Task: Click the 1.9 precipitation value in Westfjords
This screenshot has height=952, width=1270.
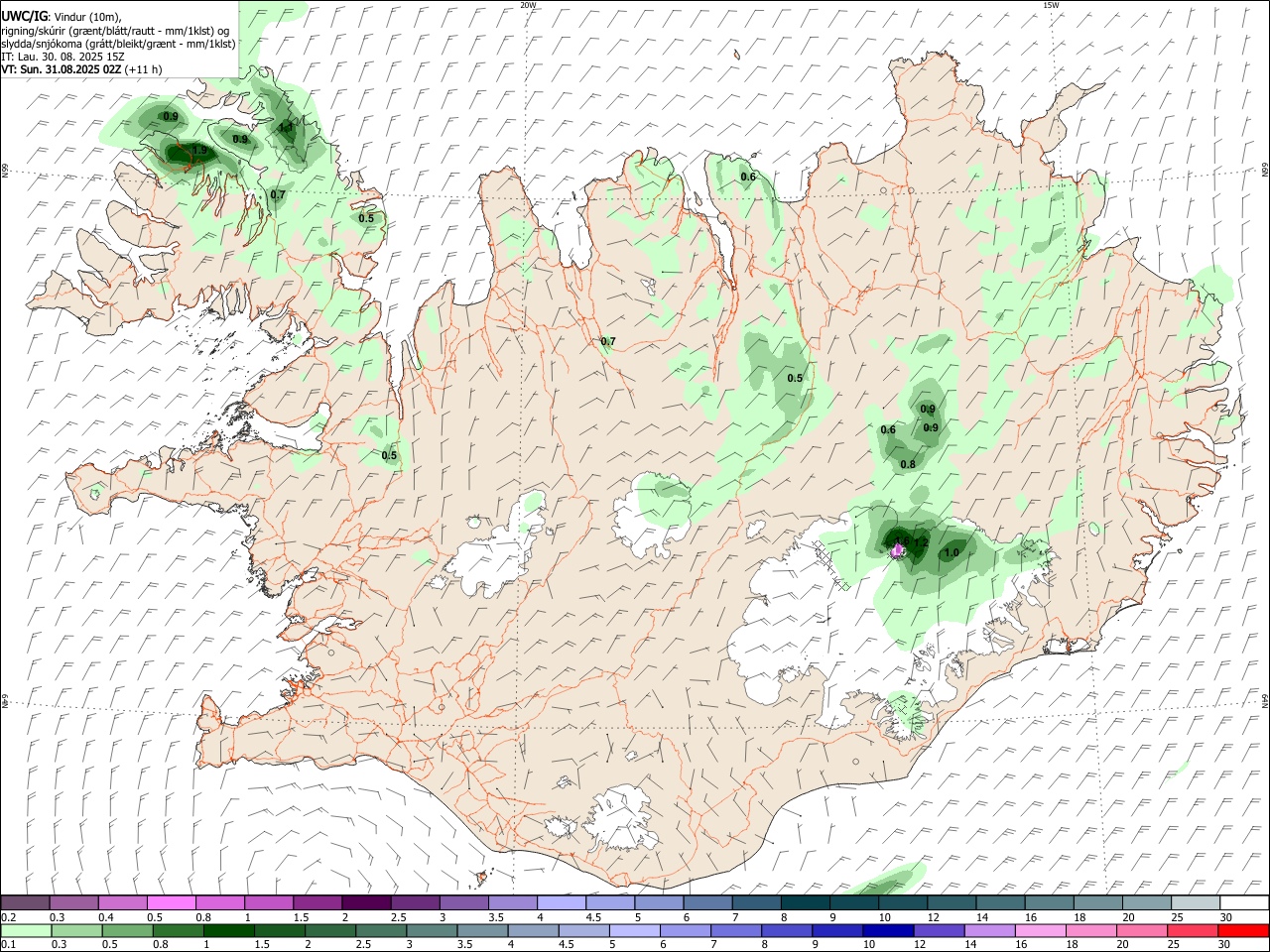Action: click(199, 151)
